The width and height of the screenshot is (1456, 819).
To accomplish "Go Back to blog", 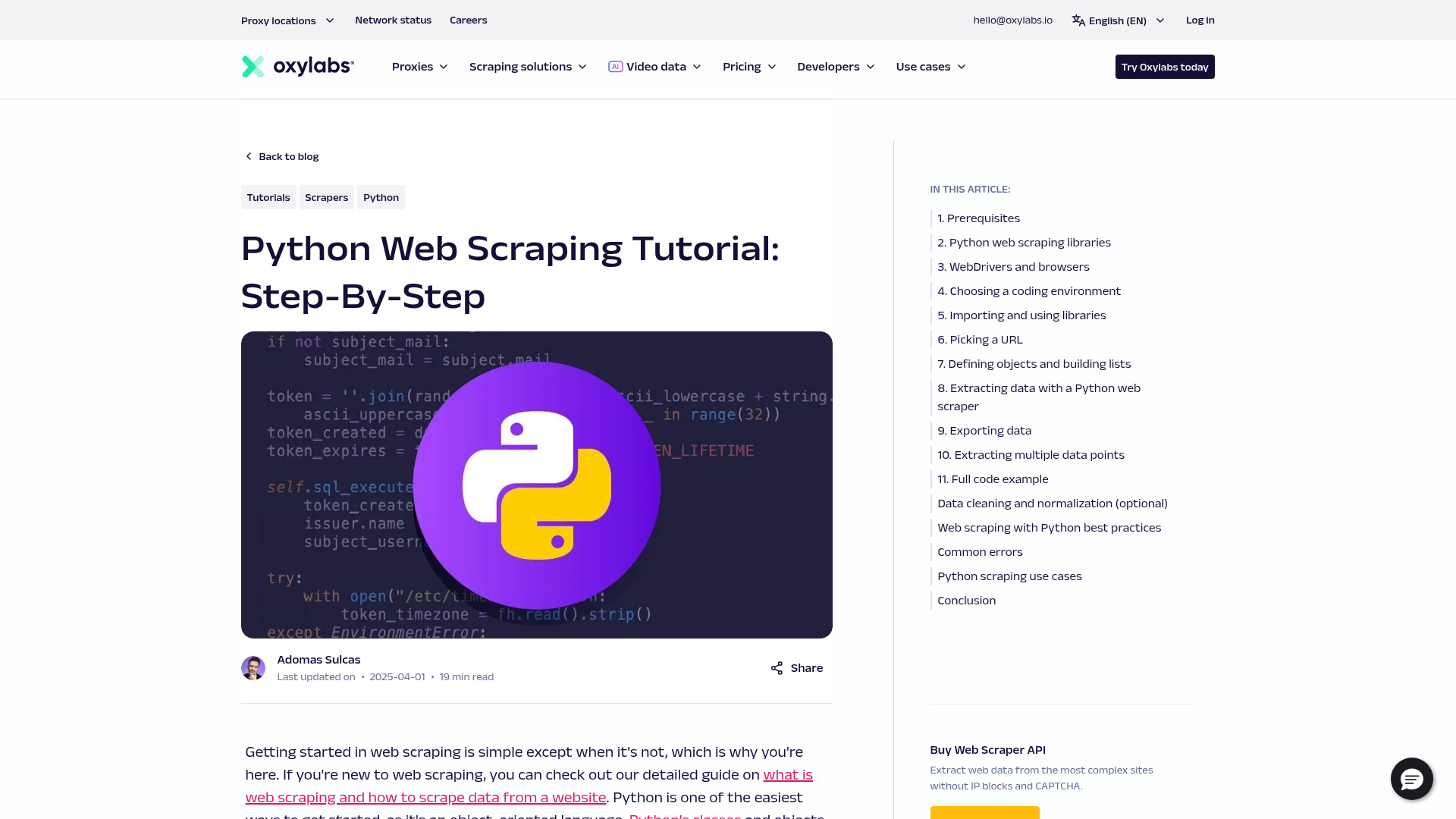I will [281, 156].
